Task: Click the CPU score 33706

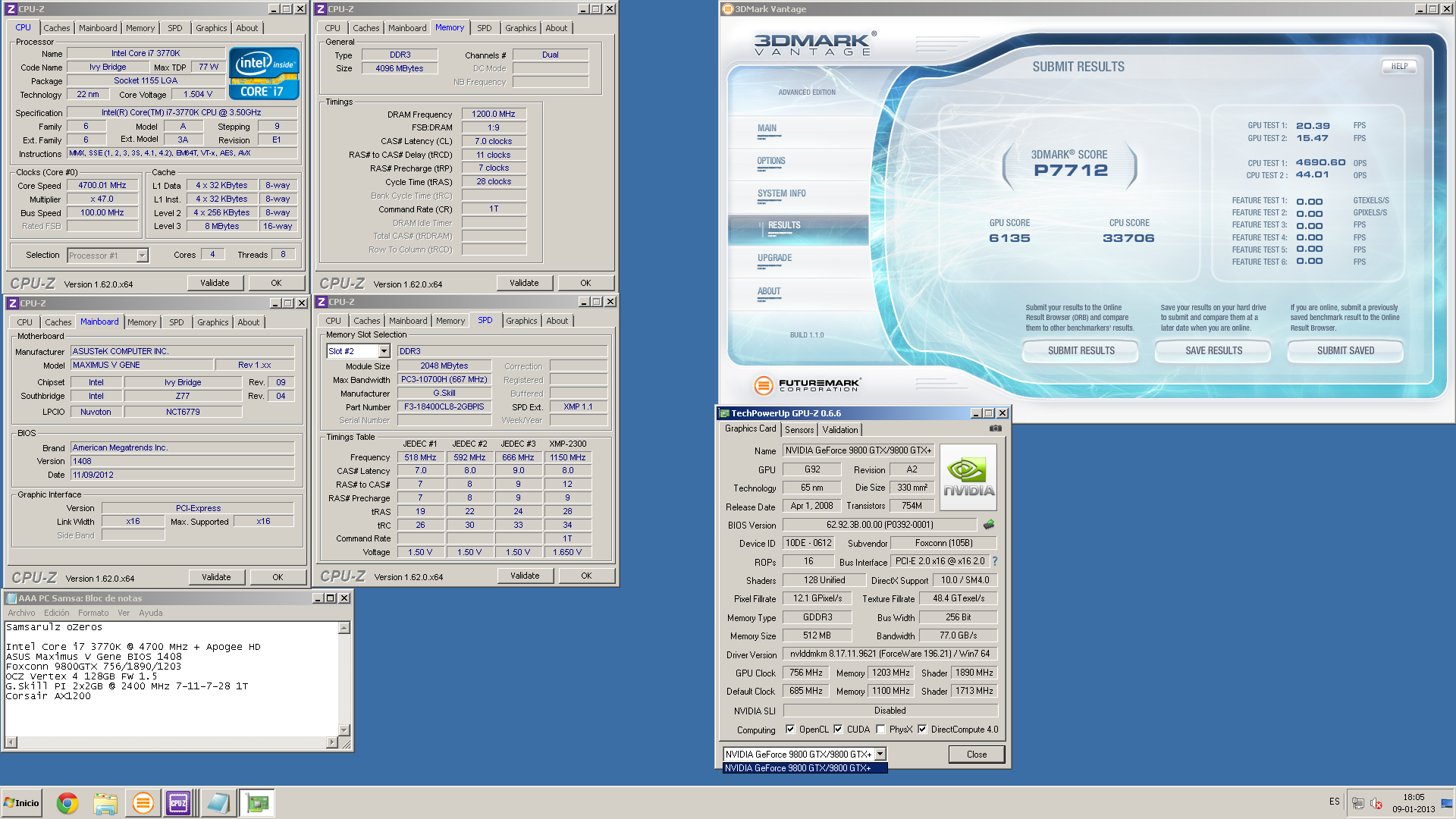Action: tap(1128, 238)
